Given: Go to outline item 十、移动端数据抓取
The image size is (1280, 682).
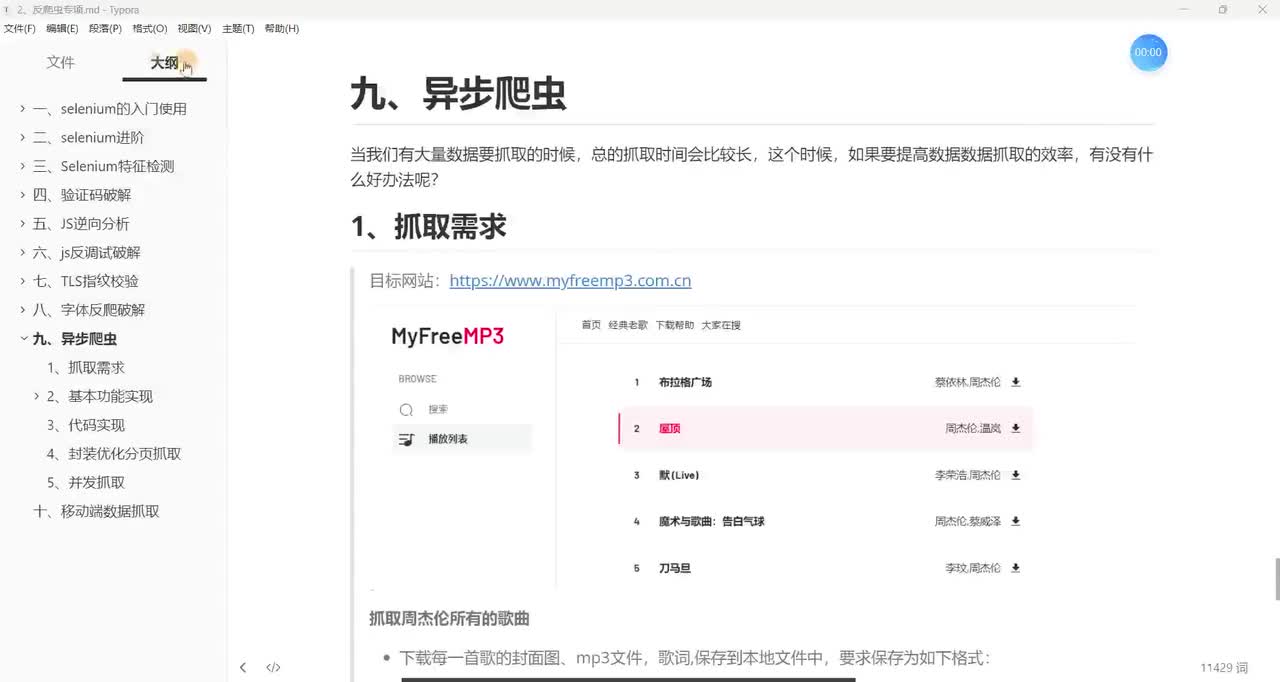Looking at the screenshot, I should pos(96,511).
